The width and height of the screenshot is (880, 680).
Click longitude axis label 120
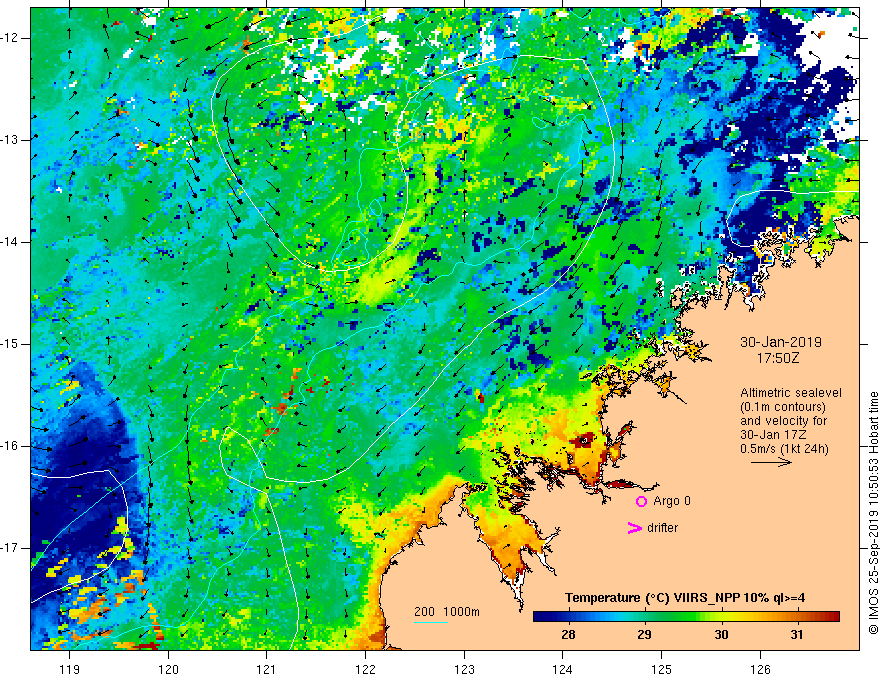(168, 669)
